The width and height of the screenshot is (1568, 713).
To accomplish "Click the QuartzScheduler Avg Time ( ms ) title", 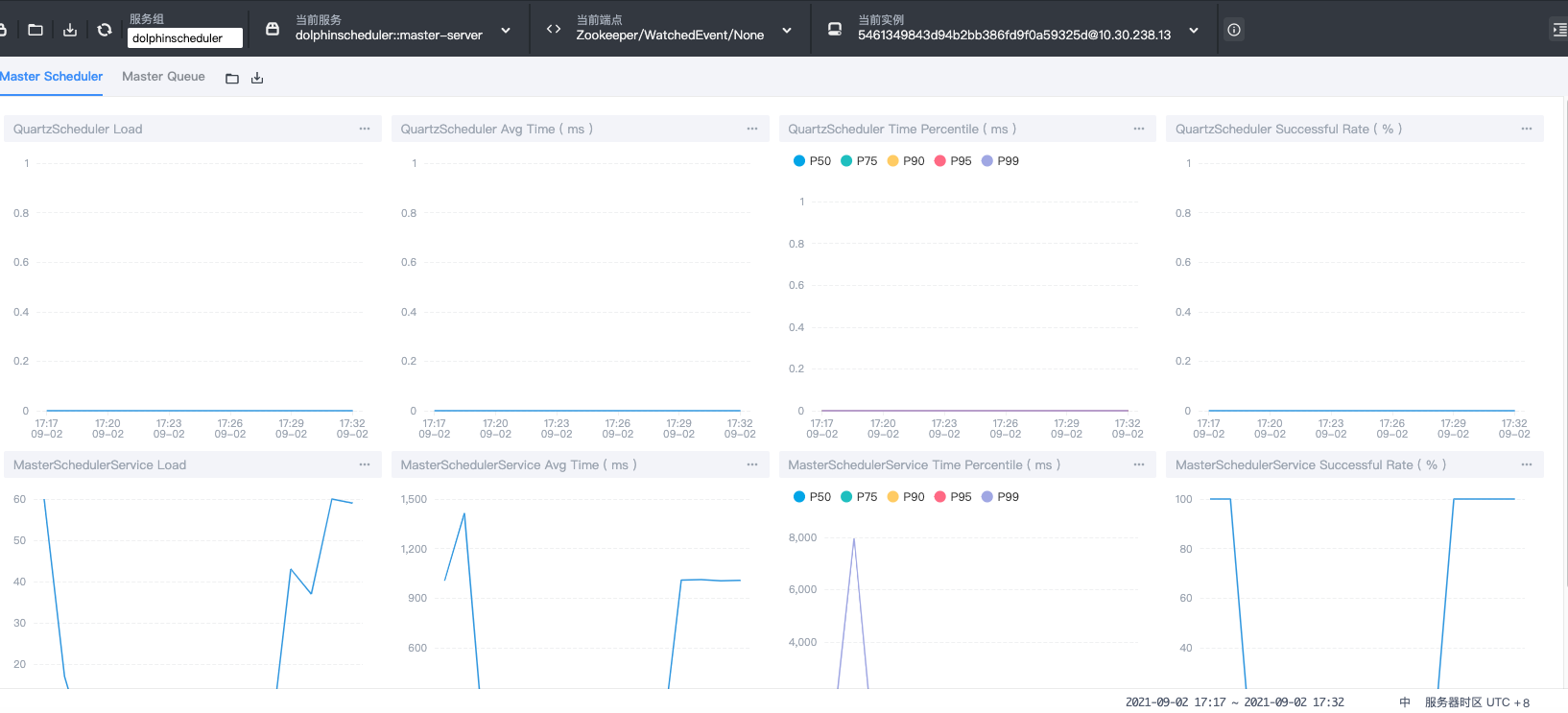I will [497, 130].
